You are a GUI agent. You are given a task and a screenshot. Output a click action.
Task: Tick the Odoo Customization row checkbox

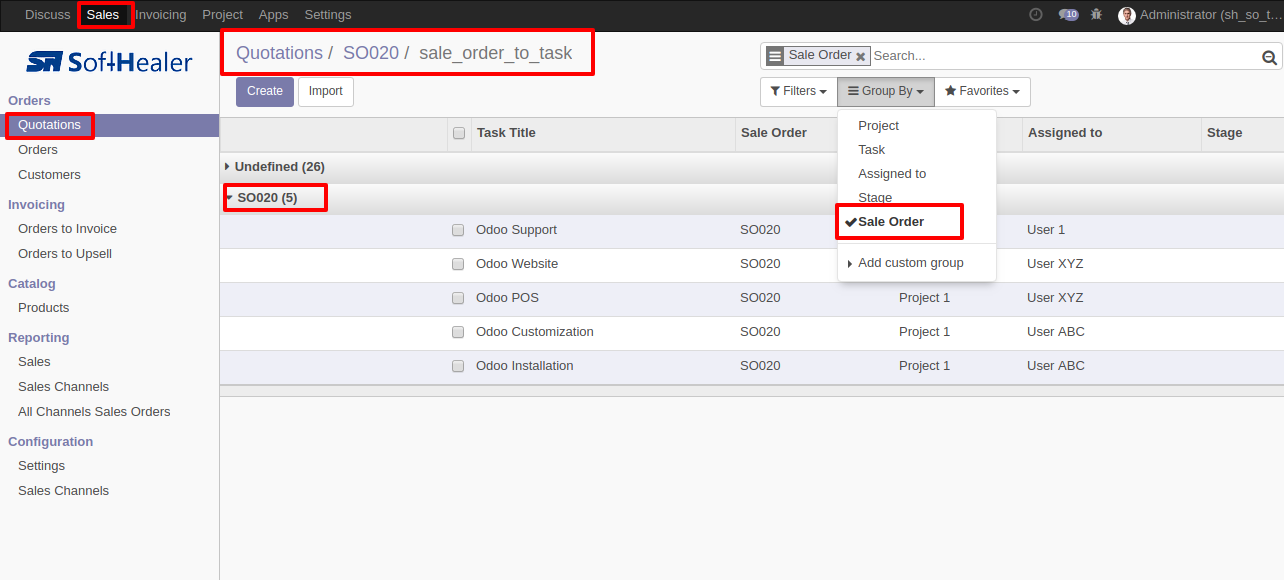[458, 332]
